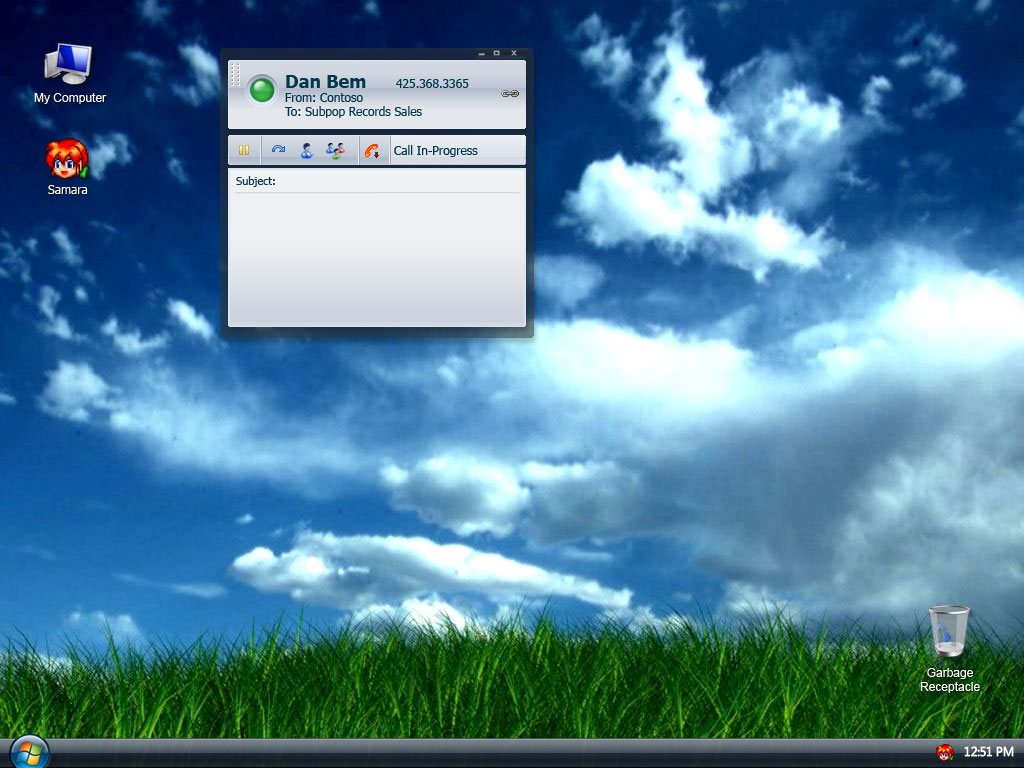The width and height of the screenshot is (1024, 768).
Task: Start a conference with the group icon
Action: click(335, 151)
